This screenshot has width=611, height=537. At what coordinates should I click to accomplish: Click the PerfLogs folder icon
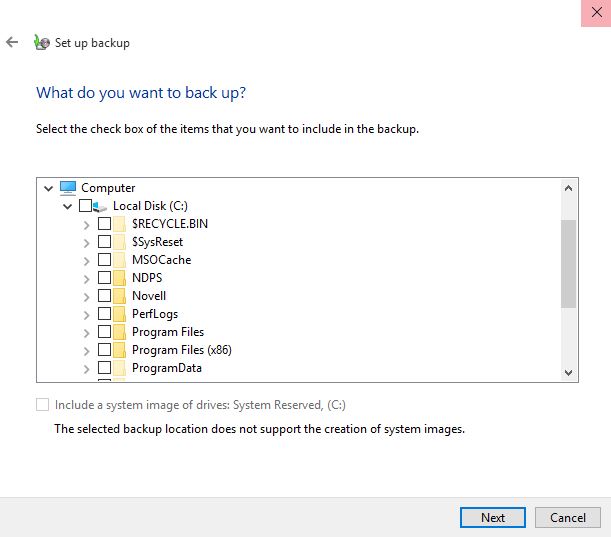pyautogui.click(x=119, y=314)
